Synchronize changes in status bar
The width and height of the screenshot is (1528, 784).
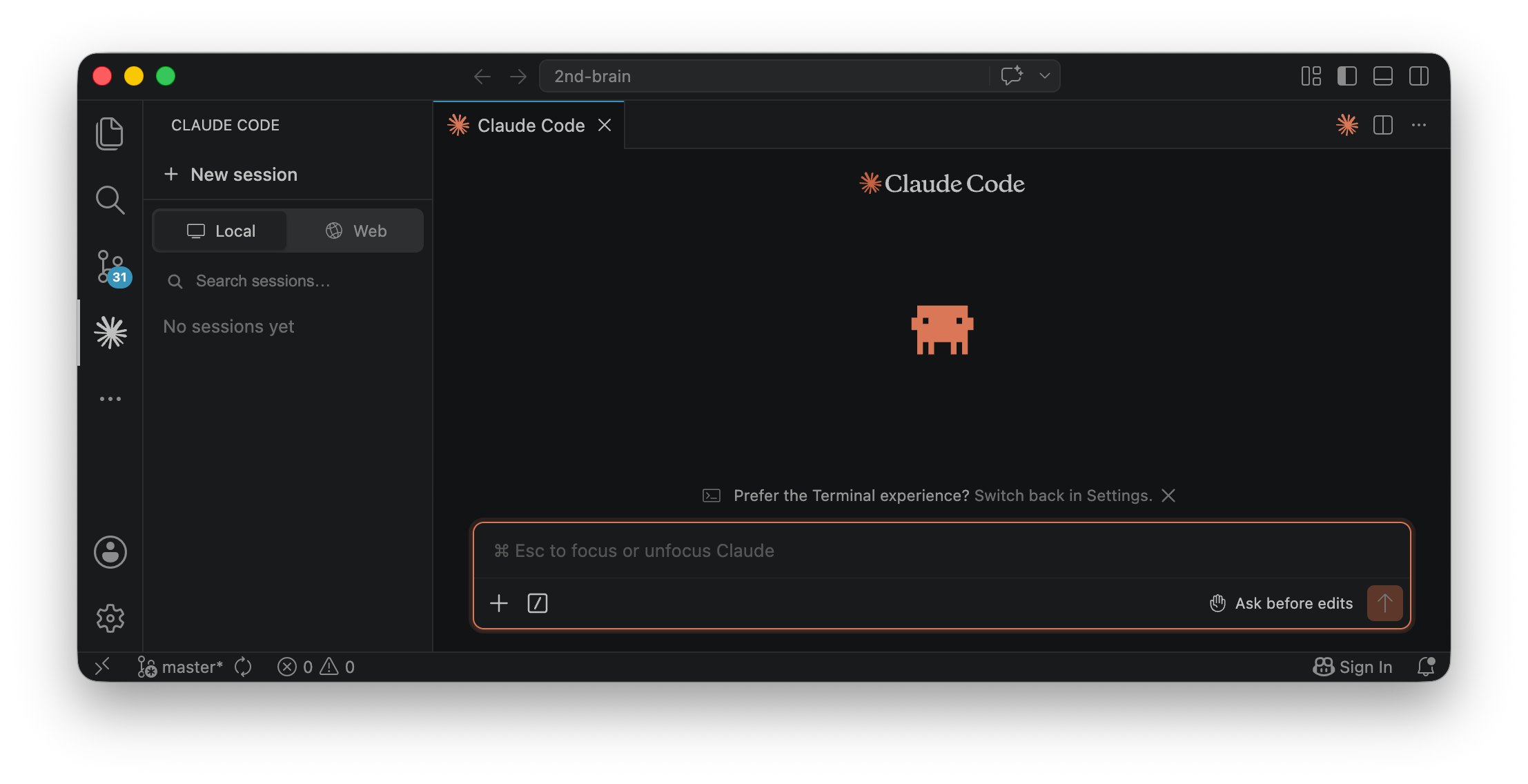click(x=243, y=667)
